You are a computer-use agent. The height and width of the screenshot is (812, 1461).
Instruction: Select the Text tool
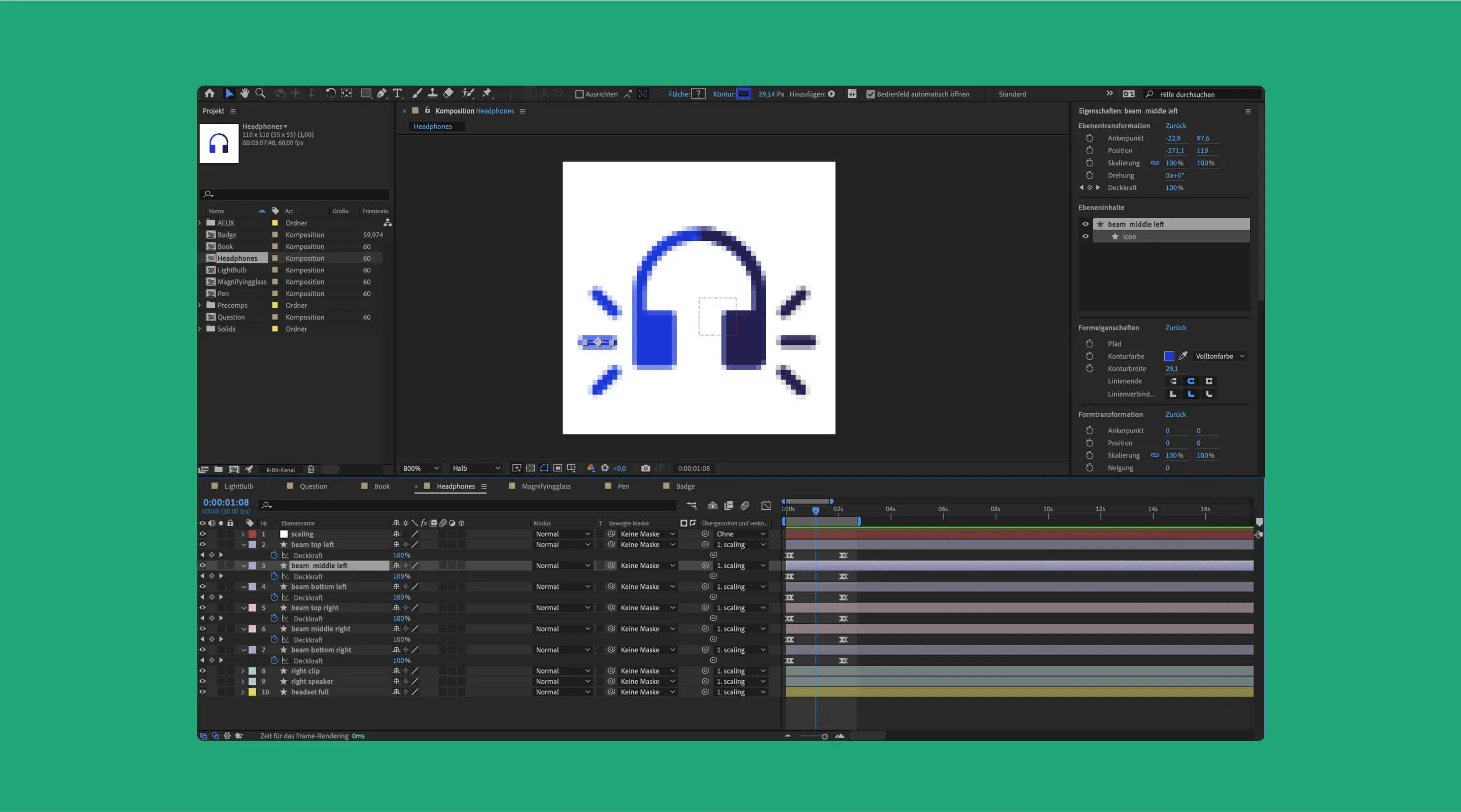[398, 93]
